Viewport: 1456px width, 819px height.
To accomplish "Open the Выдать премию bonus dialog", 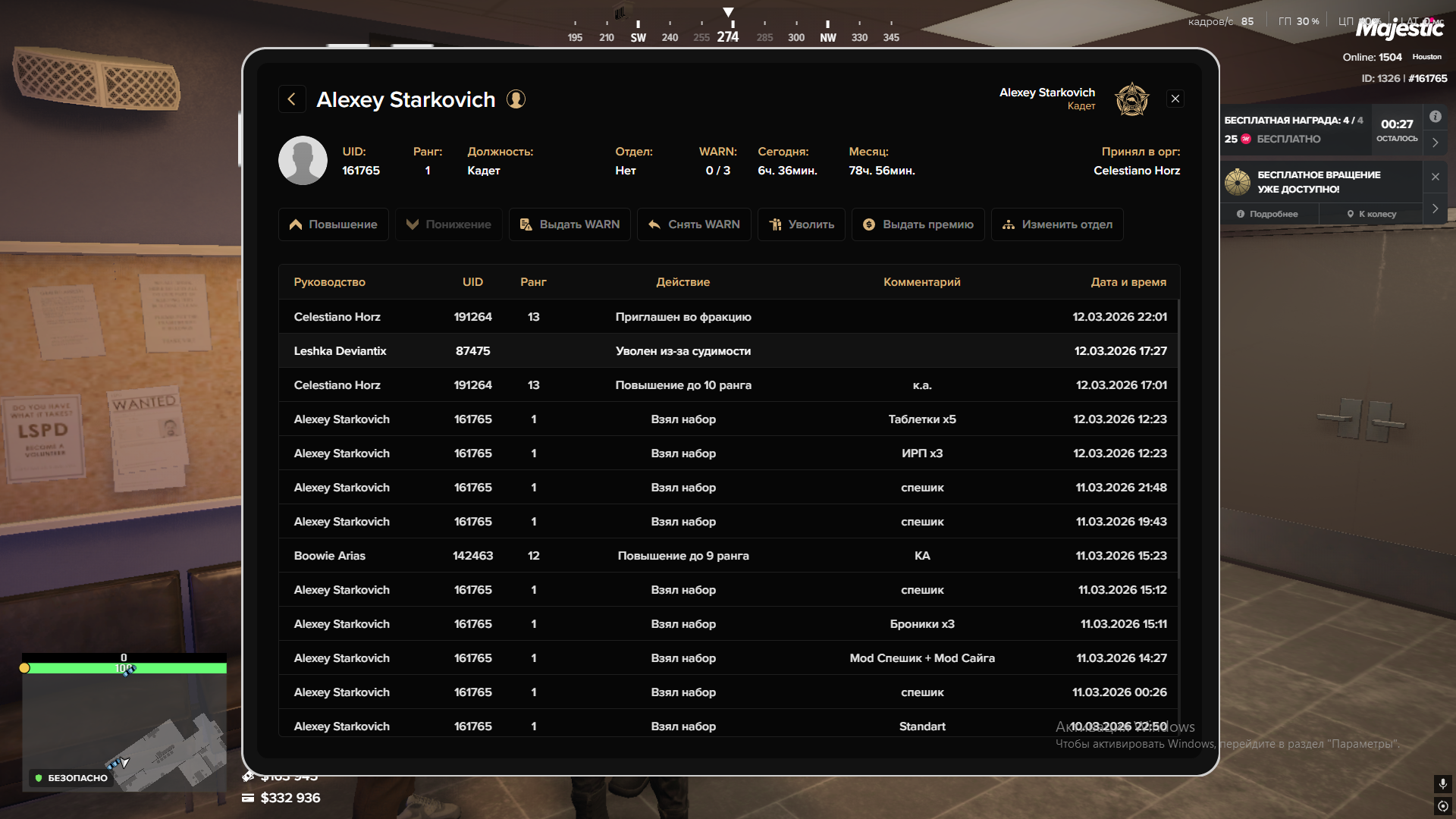I will coord(918,224).
